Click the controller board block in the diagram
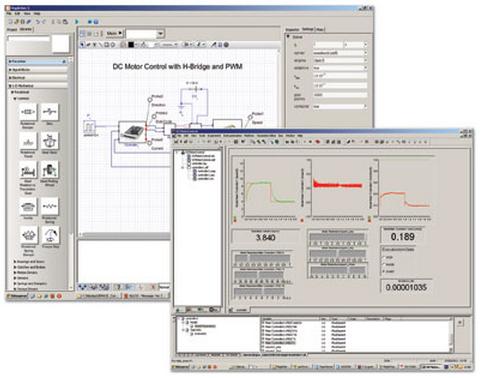 tap(132, 132)
